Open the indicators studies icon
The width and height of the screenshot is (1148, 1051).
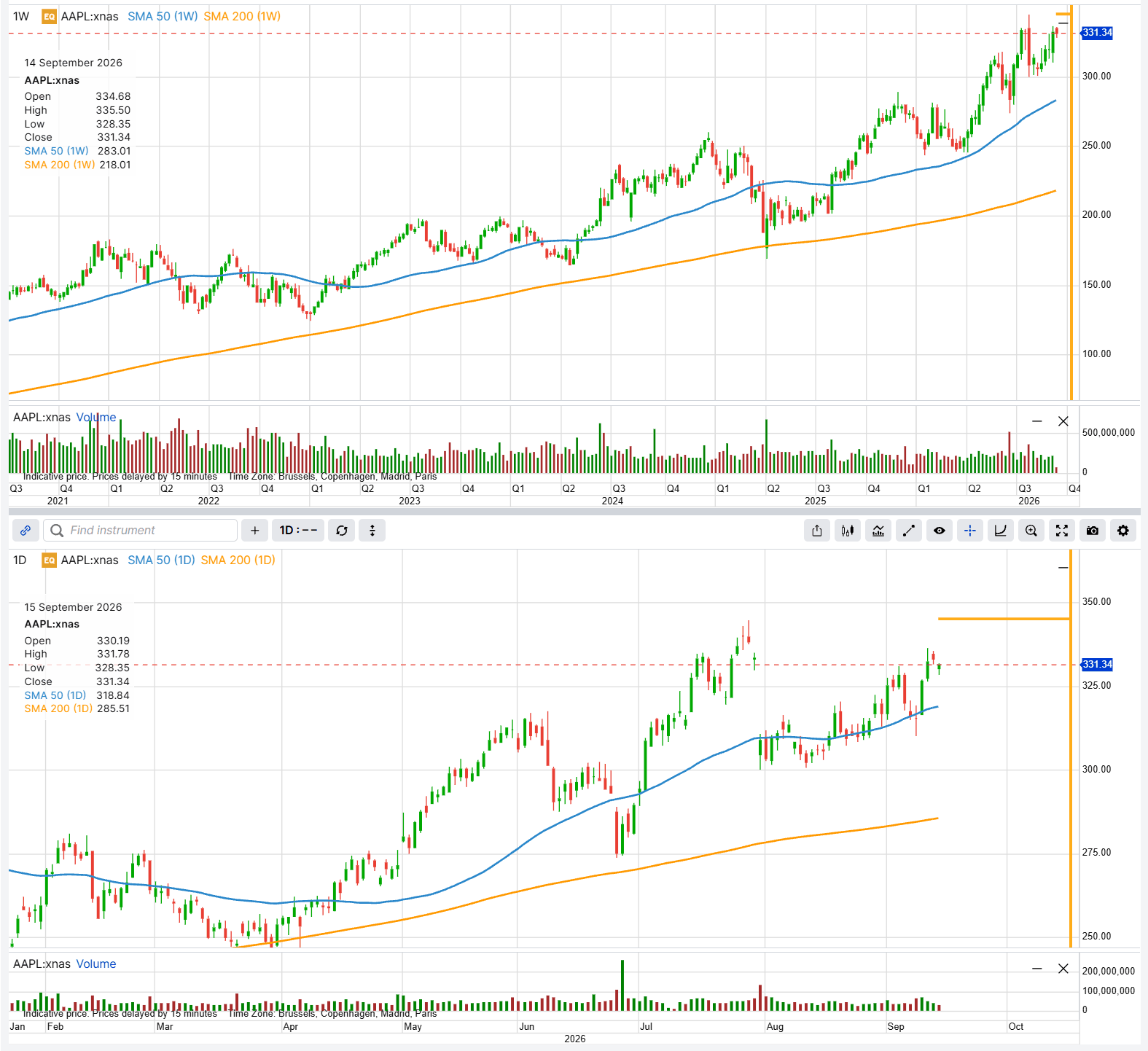(x=878, y=531)
